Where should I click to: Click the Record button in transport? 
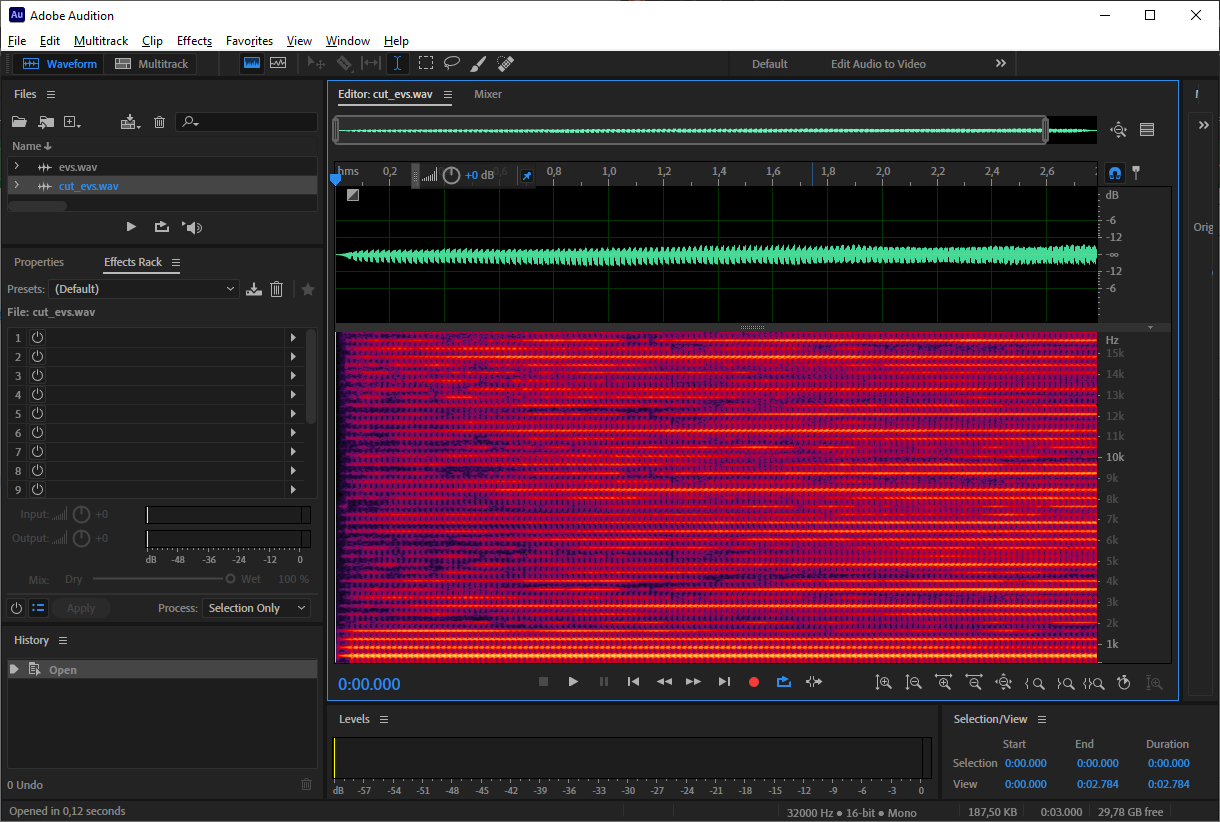pos(754,682)
